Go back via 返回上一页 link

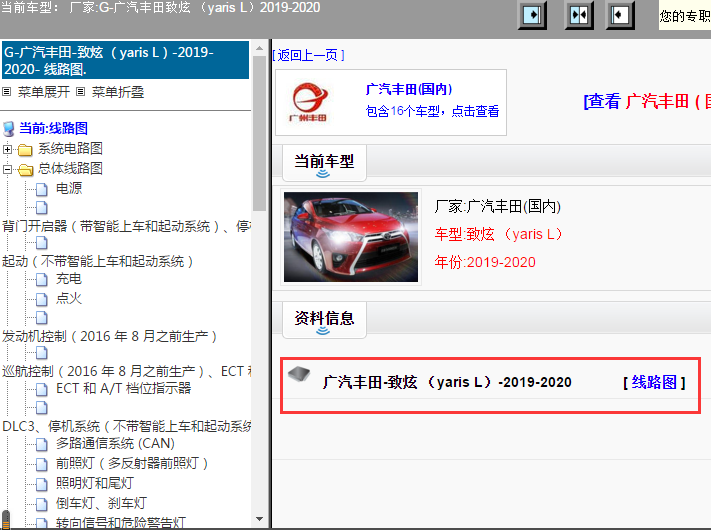308,55
